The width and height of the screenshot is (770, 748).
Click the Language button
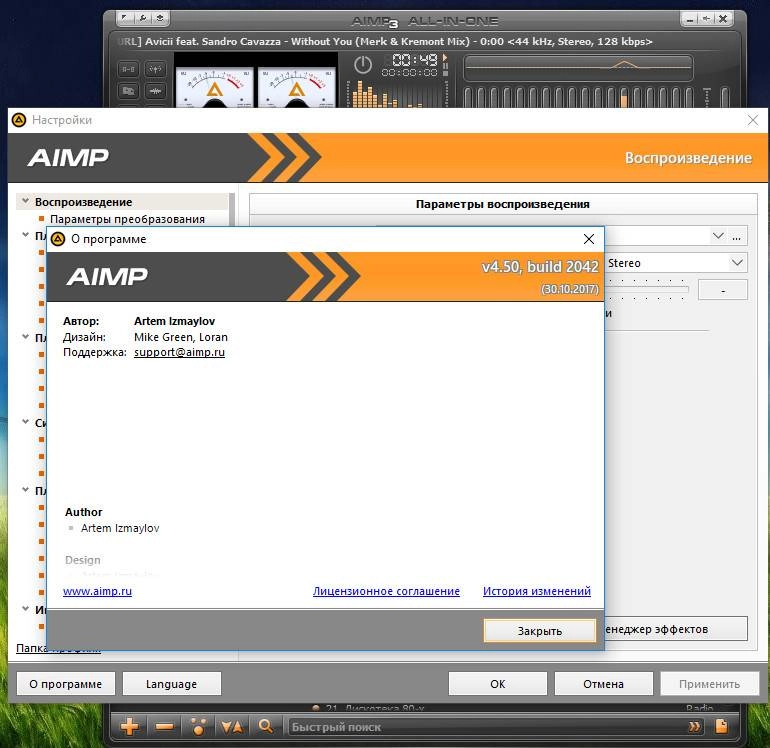pyautogui.click(x=171, y=684)
